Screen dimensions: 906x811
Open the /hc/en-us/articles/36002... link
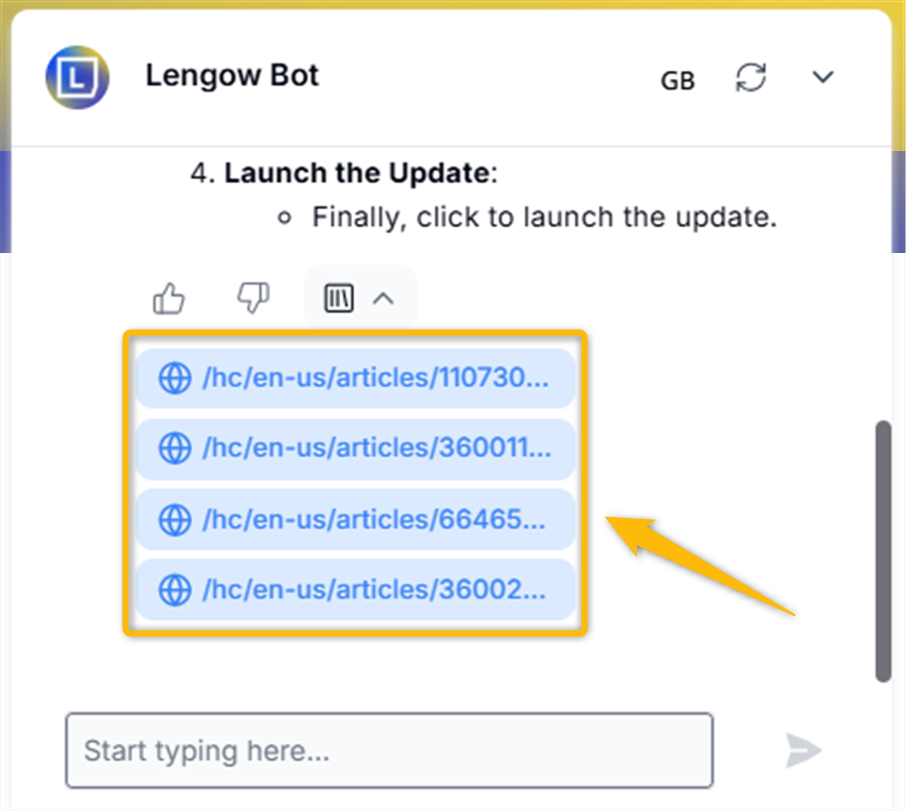(355, 590)
